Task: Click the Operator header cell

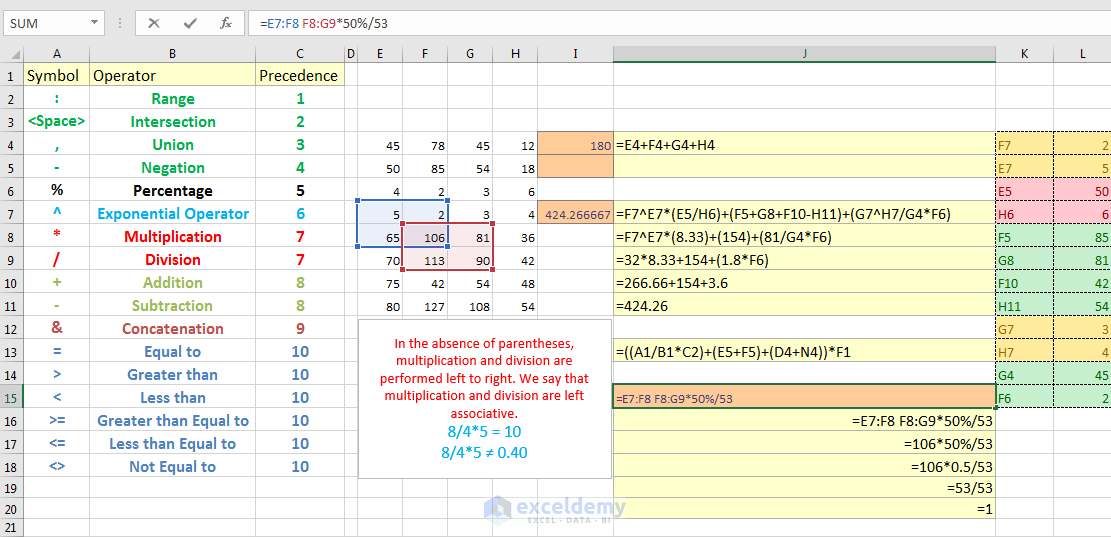Action: click(173, 75)
